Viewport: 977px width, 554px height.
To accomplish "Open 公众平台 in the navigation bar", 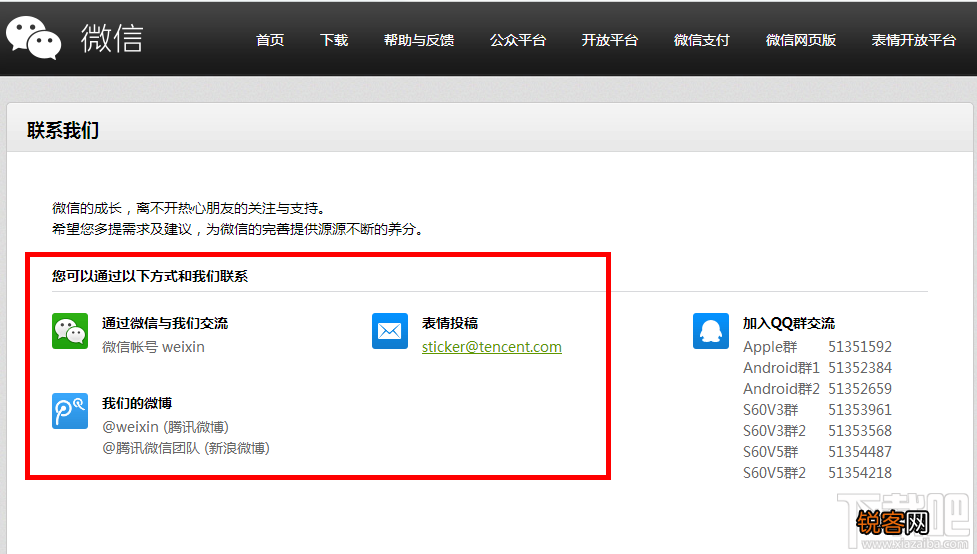I will [x=518, y=40].
